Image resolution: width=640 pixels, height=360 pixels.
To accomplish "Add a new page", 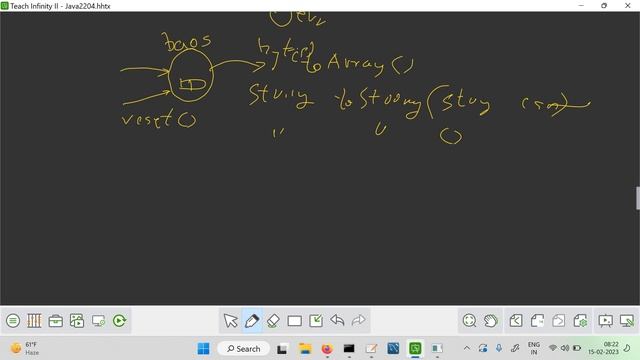I will coord(538,321).
